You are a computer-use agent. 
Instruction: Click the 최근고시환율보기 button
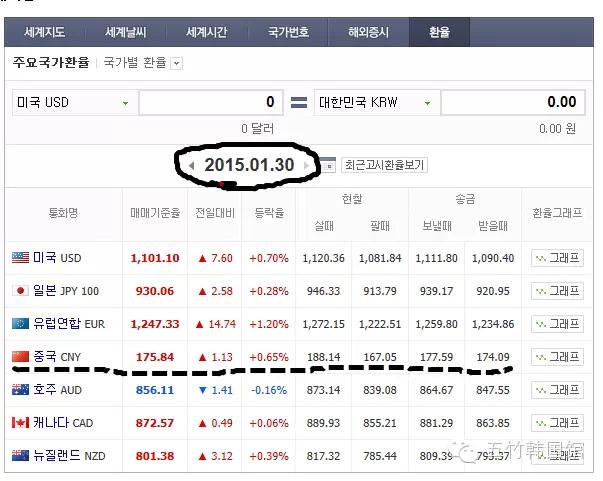(384, 164)
